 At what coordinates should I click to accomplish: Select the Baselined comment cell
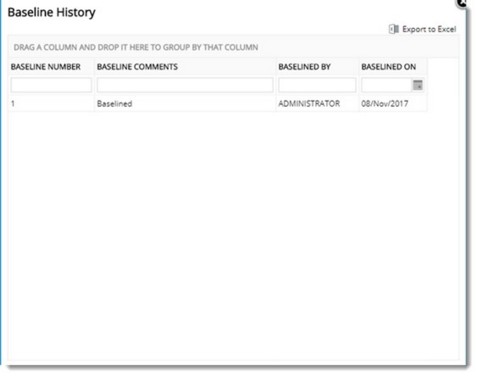point(185,104)
